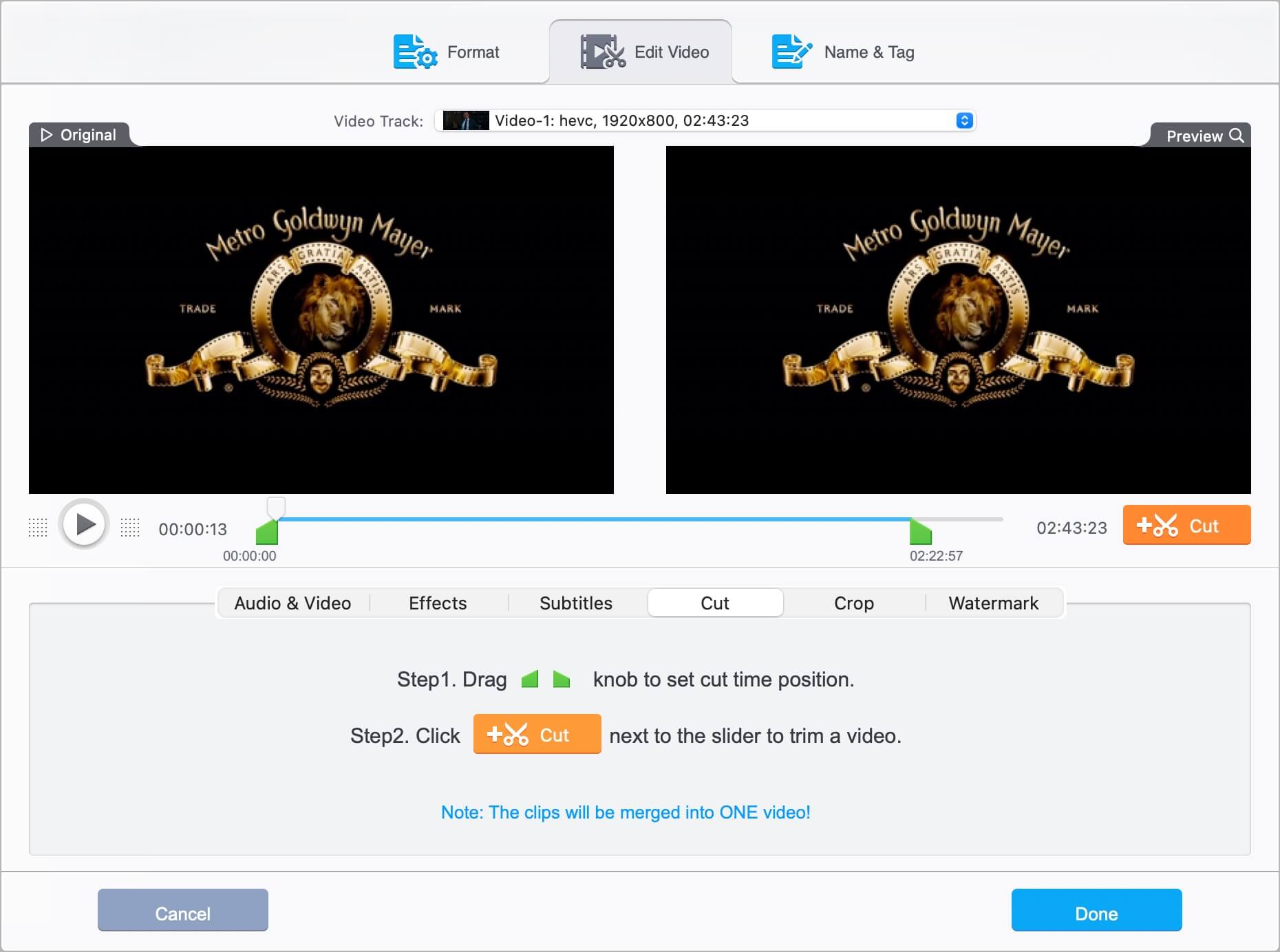Image resolution: width=1280 pixels, height=952 pixels.
Task: Click the Original play triangle icon
Action: point(46,135)
